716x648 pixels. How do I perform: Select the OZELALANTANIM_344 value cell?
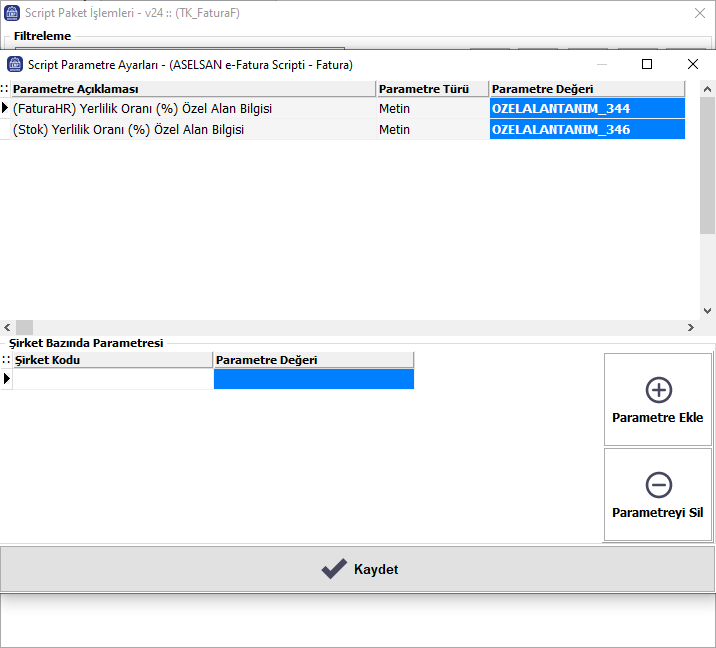587,108
